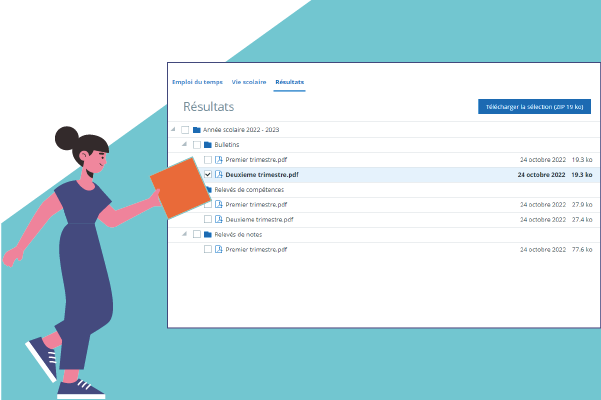Image resolution: width=601 pixels, height=400 pixels.
Task: Tick the Bulletins folder checkbox
Action: (x=197, y=145)
